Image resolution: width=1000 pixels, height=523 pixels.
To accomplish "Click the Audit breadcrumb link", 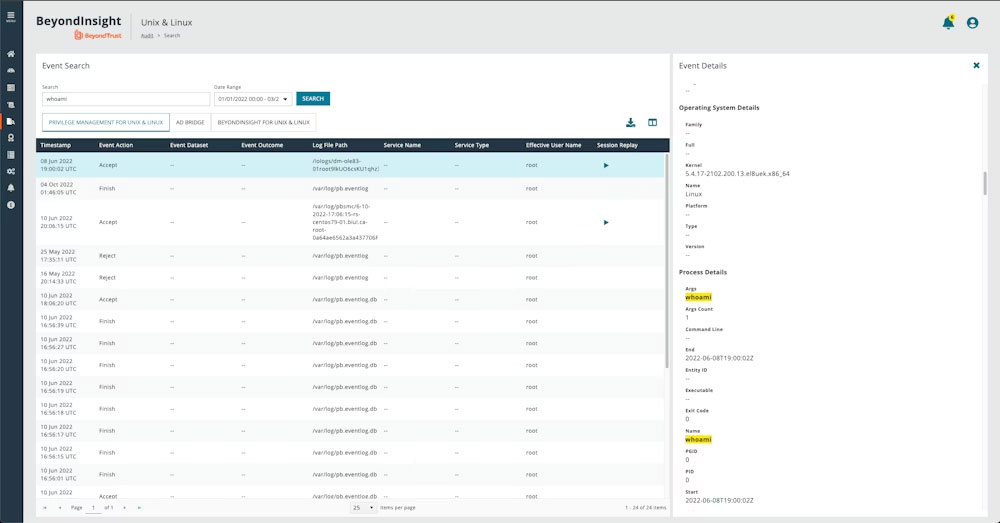I will tap(145, 35).
